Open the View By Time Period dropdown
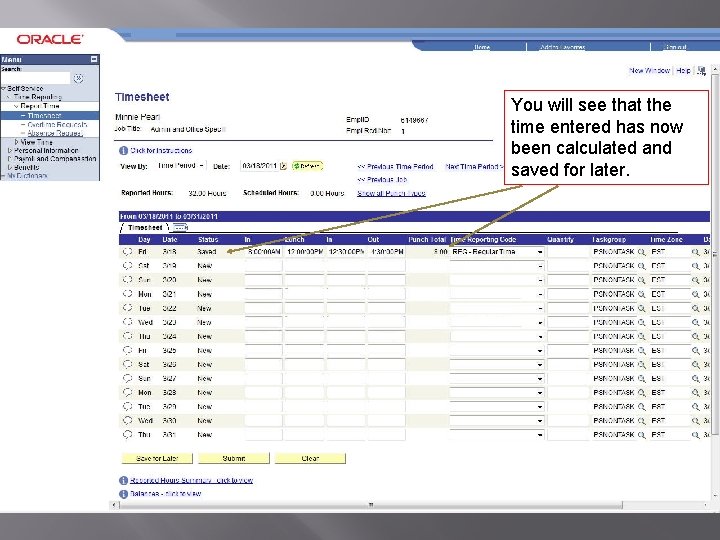The width and height of the screenshot is (720, 540). pos(181,166)
